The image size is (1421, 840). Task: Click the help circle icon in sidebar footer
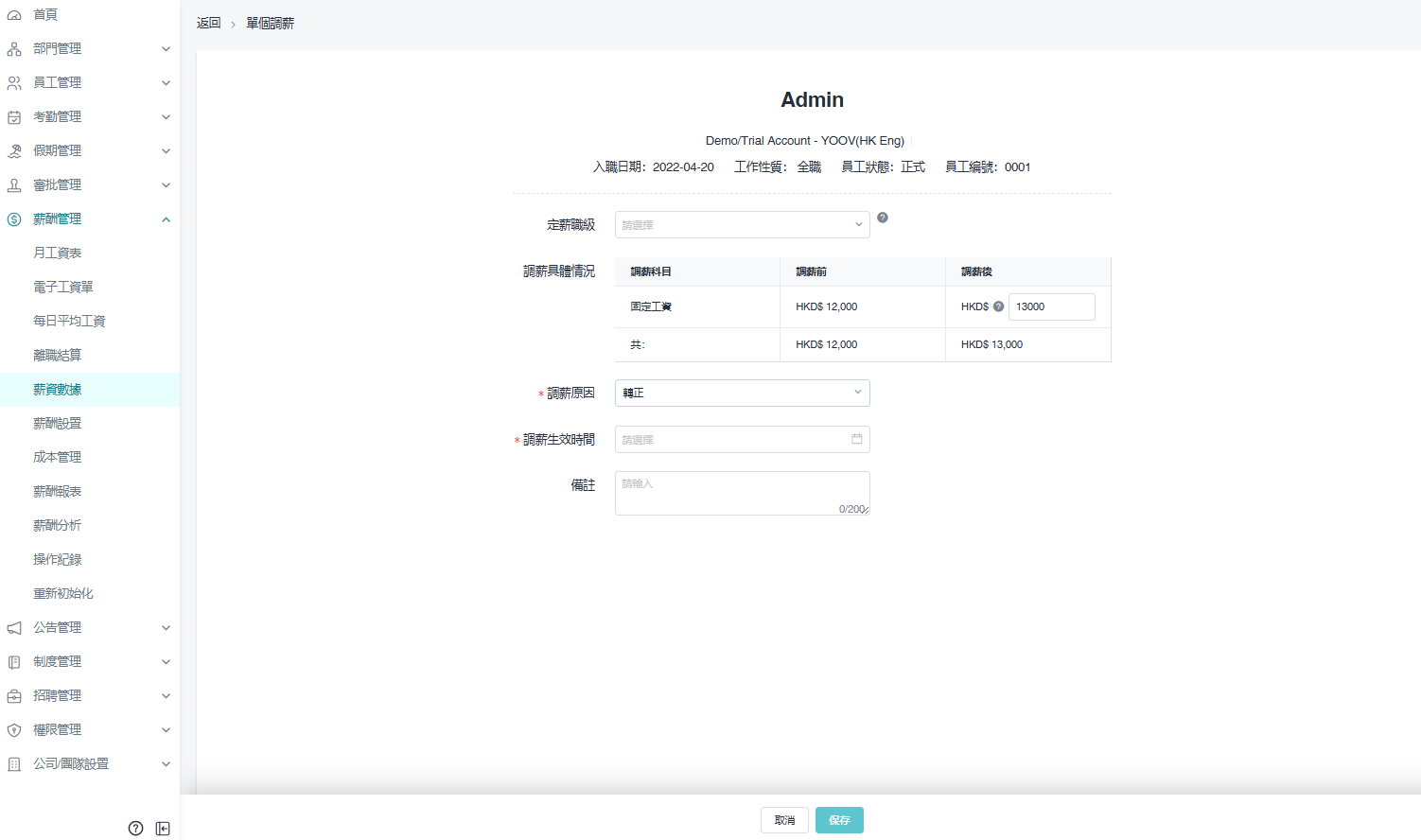(x=135, y=829)
